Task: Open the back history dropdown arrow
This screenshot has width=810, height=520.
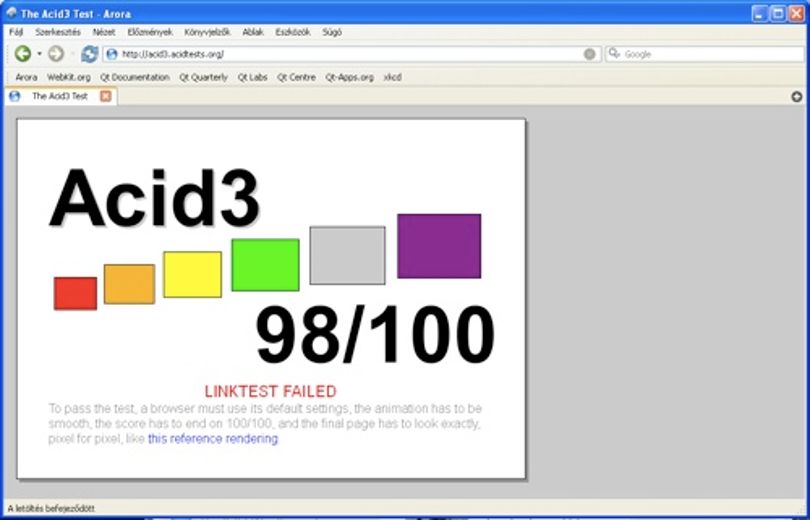Action: pyautogui.click(x=39, y=54)
